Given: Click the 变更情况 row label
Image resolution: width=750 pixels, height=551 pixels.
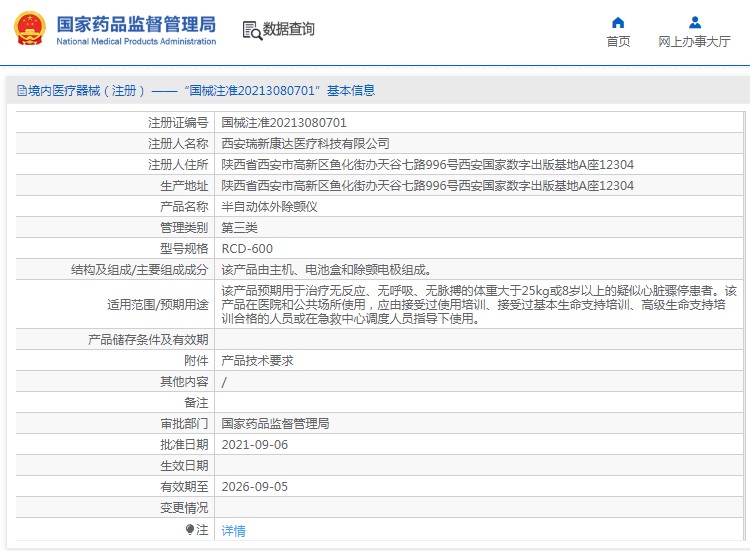Looking at the screenshot, I should point(184,508).
